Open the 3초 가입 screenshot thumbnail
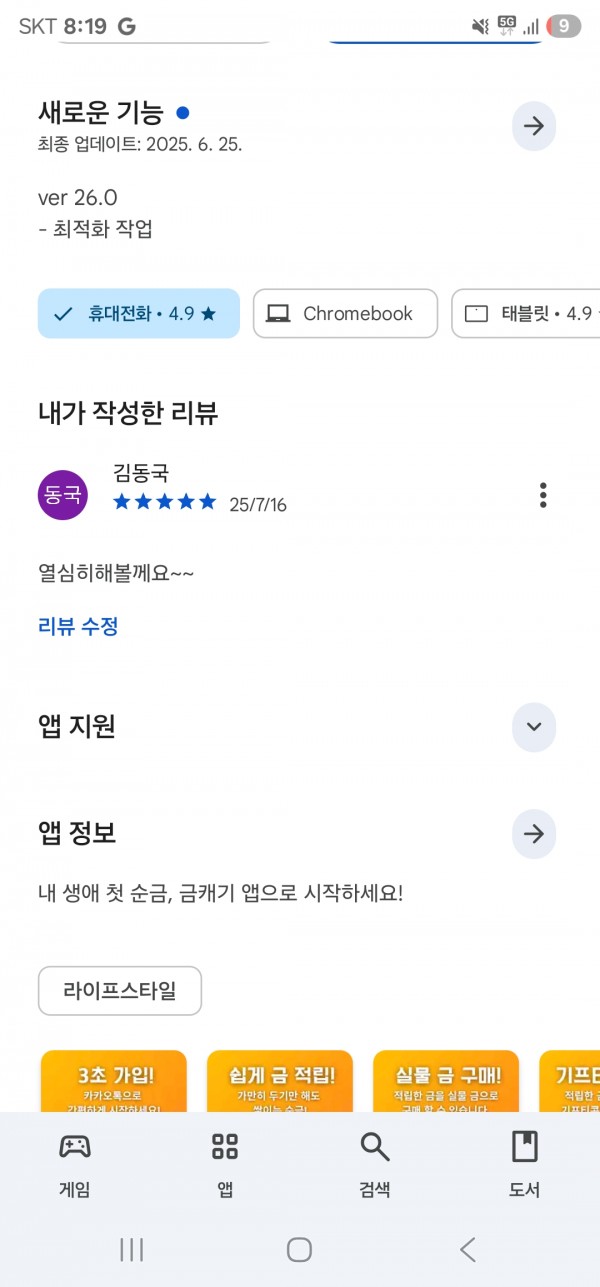600x1287 pixels. tap(114, 1081)
